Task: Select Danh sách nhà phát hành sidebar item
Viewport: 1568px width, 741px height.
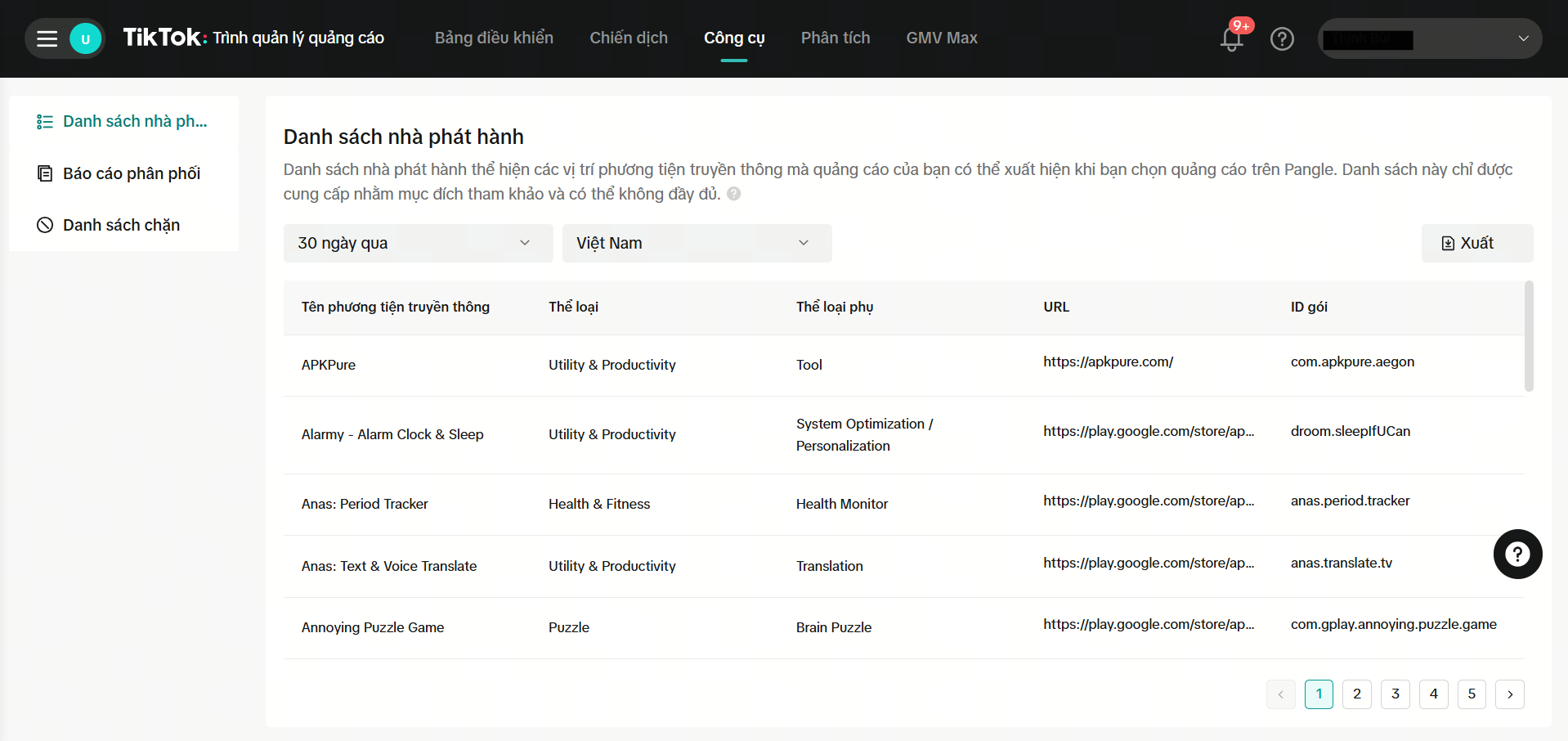Action: pos(123,121)
